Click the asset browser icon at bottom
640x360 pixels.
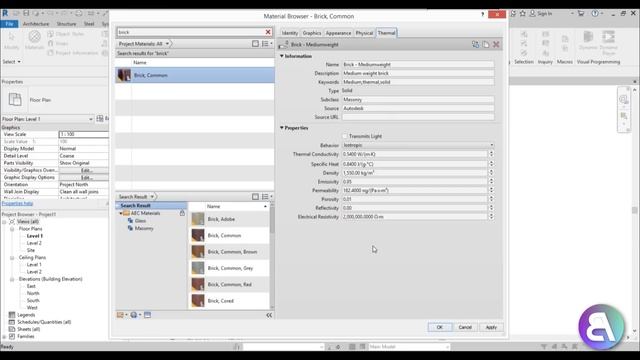[147, 315]
